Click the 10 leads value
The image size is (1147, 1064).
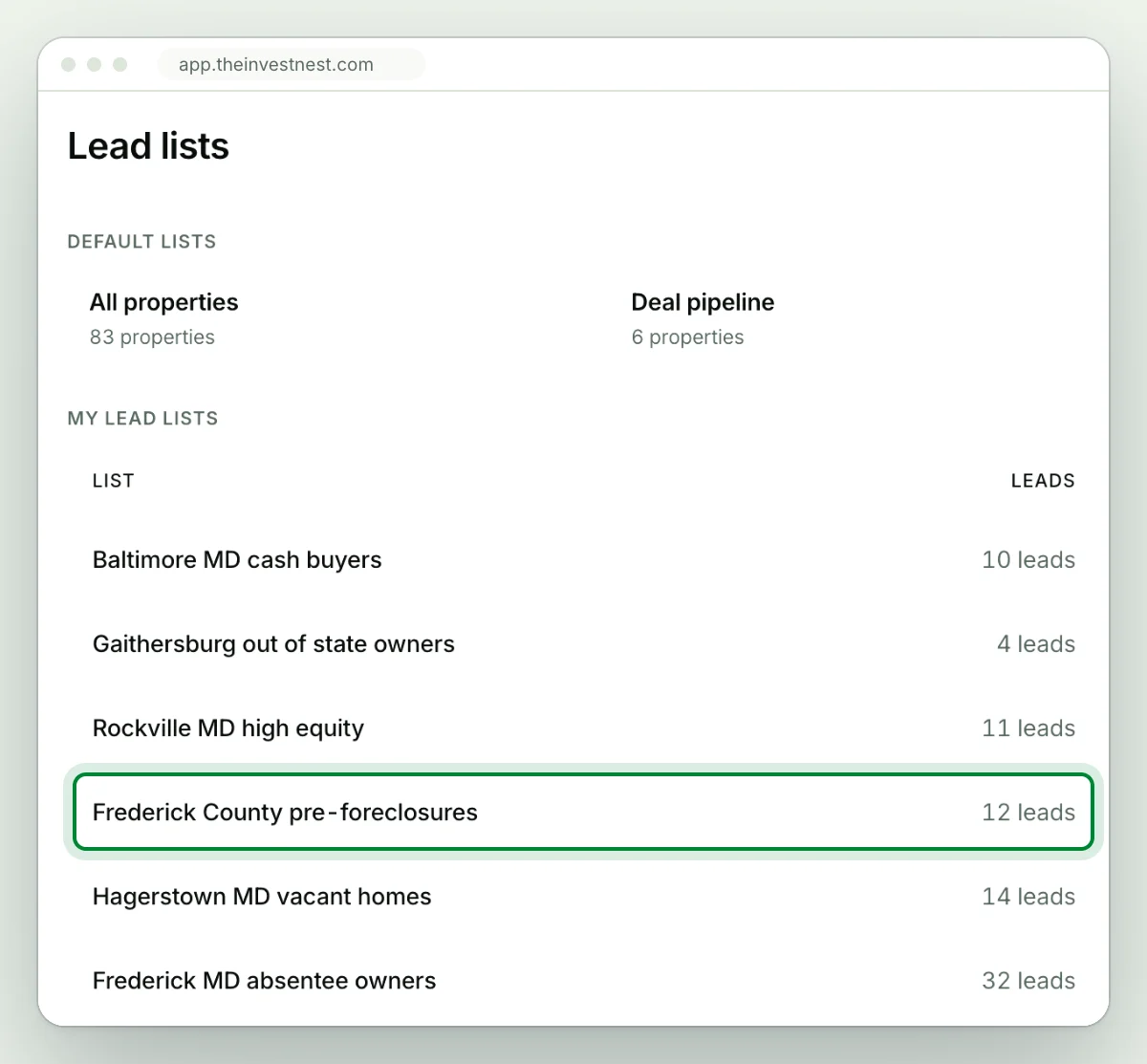(1028, 560)
